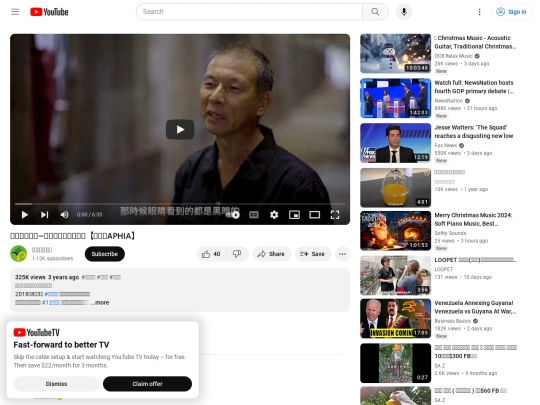Toggle the autoplay switch

pos(233,215)
